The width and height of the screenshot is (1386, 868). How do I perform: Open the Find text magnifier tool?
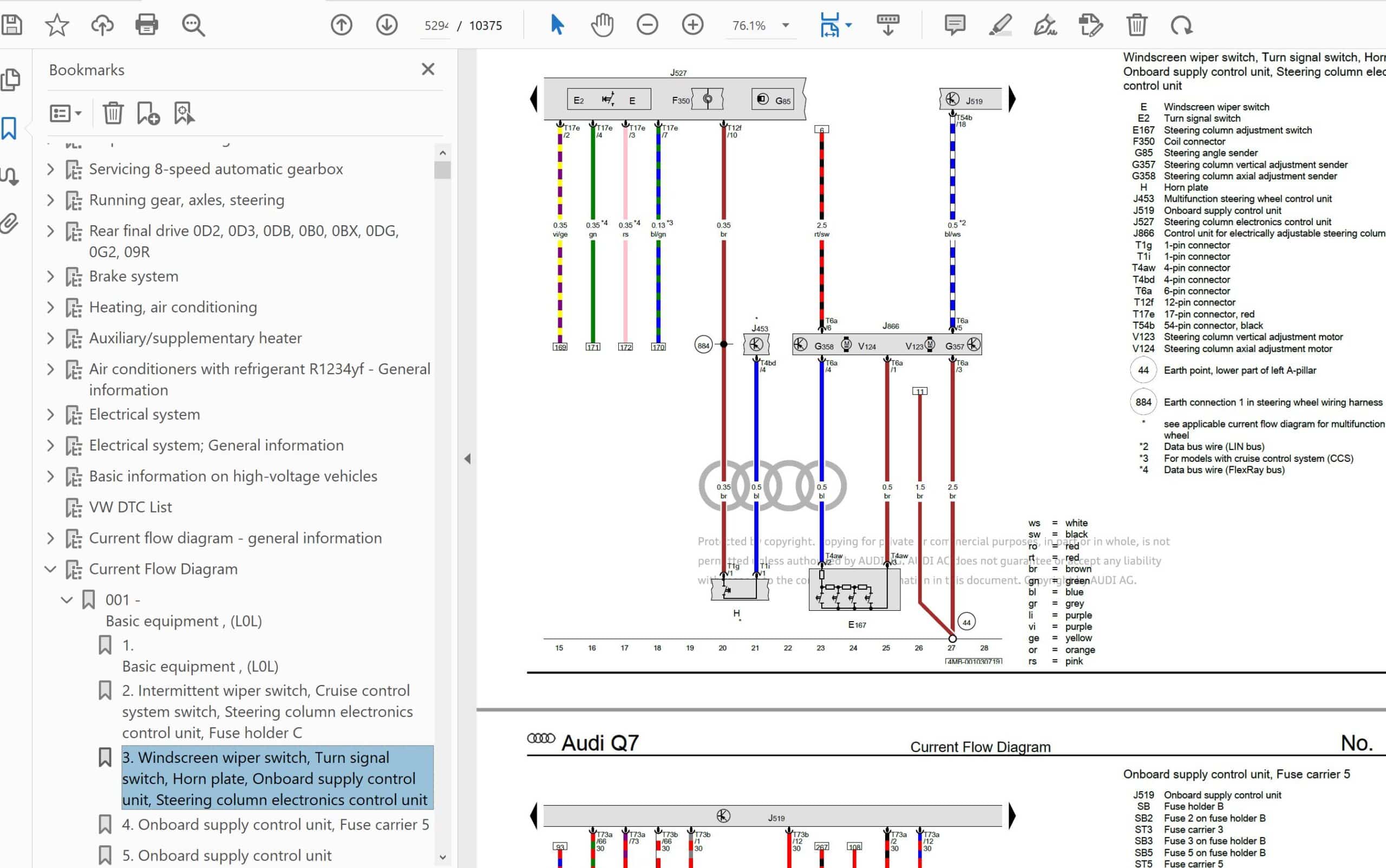coord(193,25)
